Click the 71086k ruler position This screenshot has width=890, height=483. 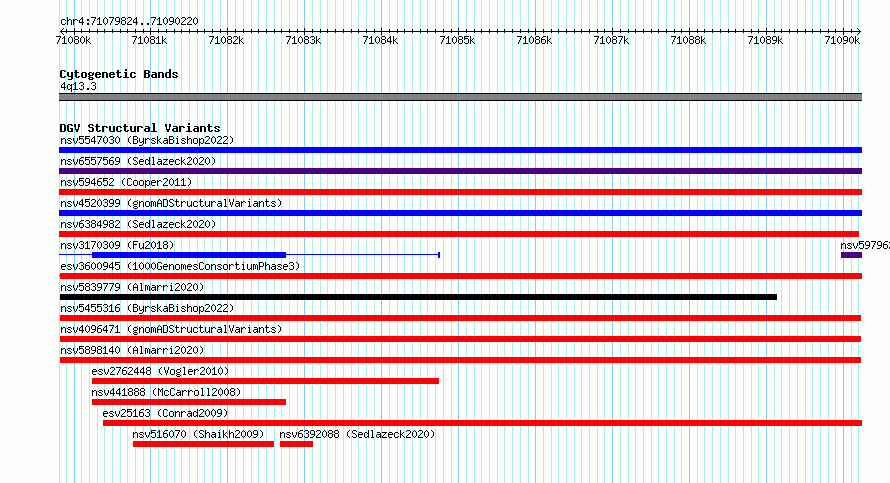(534, 40)
